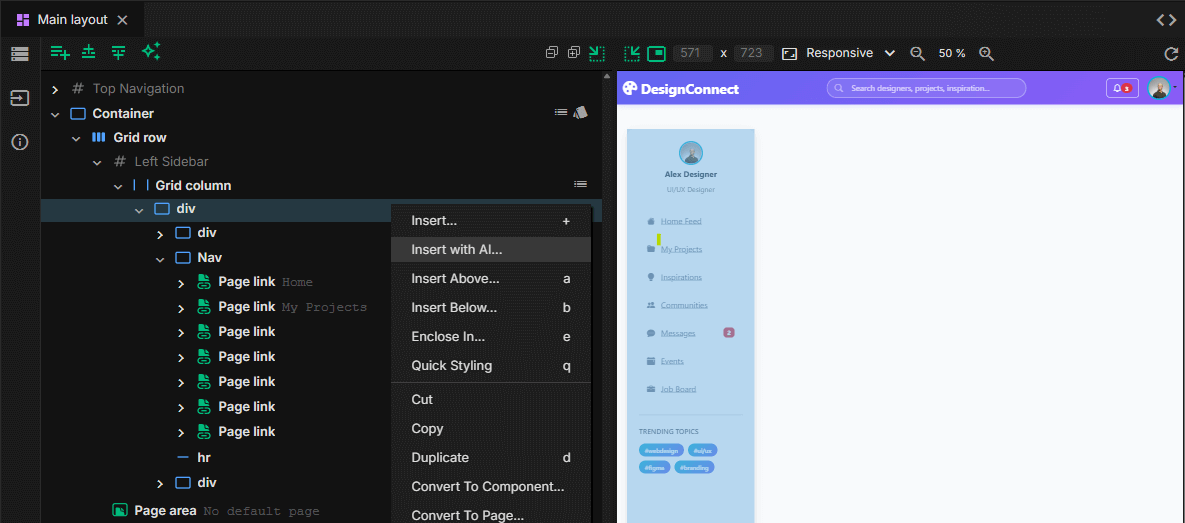Zoom in the preview with magnifier plus
Image resolution: width=1185 pixels, height=523 pixels.
pos(986,53)
